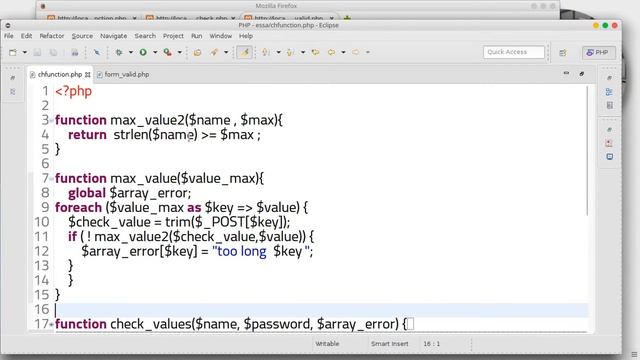This screenshot has height=360, width=640.
Task: Open the External Tools dropdown arrow
Action: (x=180, y=52)
